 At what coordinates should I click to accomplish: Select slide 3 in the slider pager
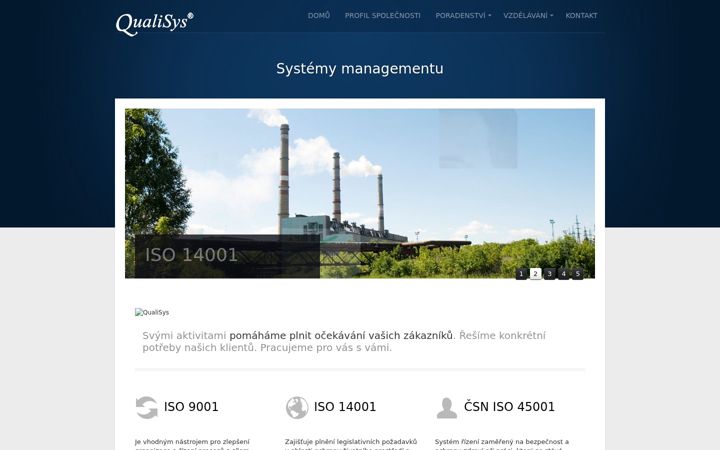coord(549,274)
